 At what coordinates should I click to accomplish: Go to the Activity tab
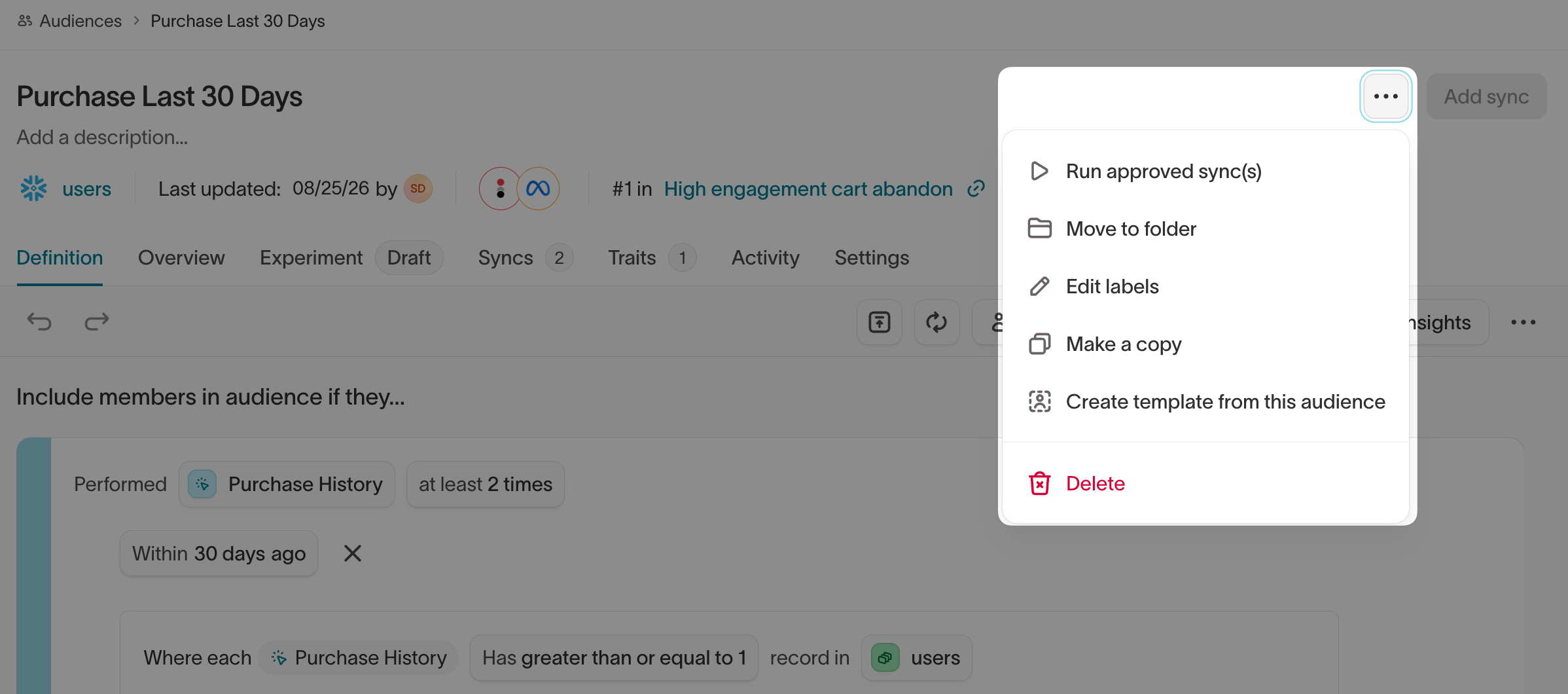click(x=765, y=257)
